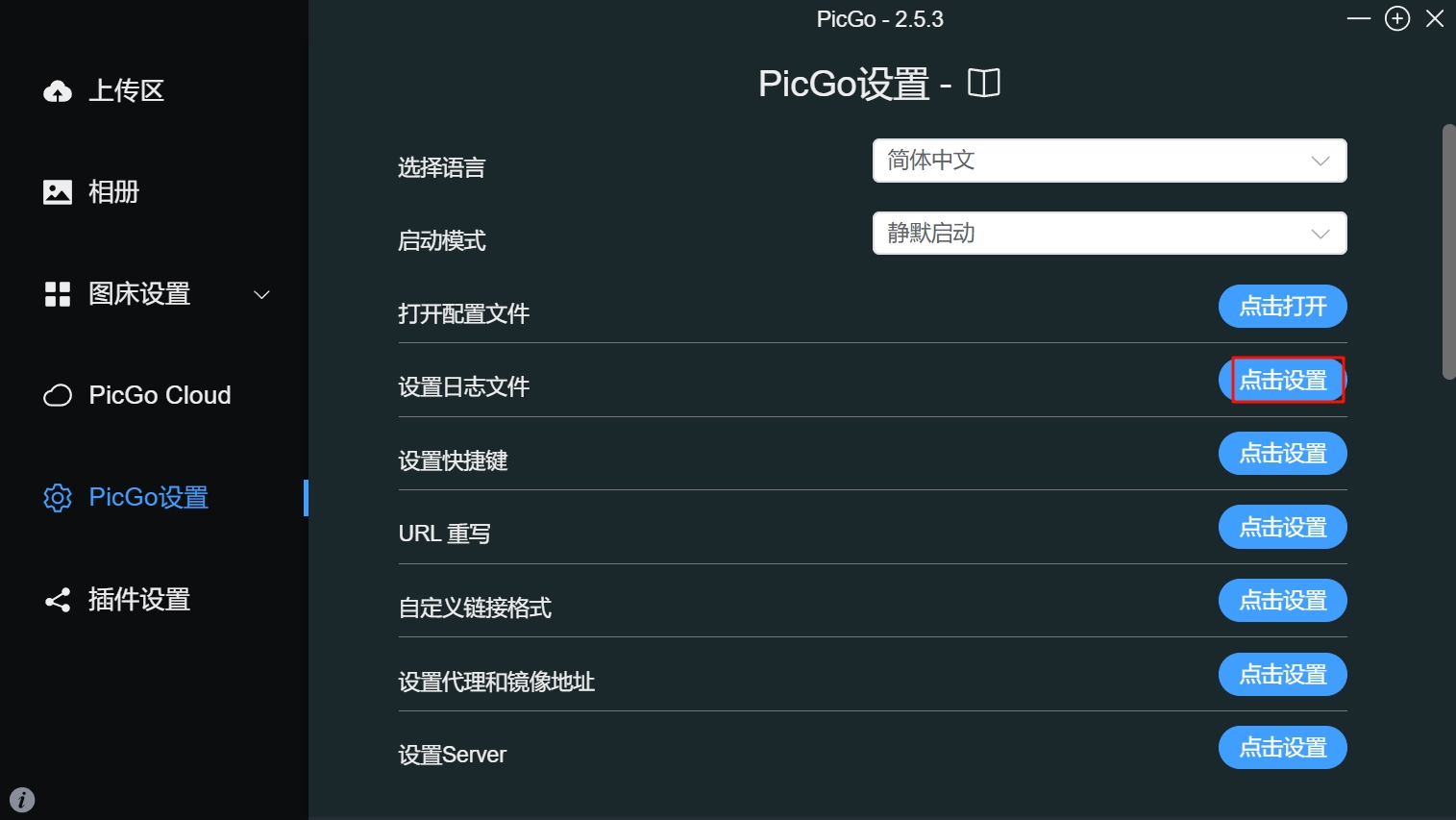Expand the 图床设置 submenu chevron

[261, 294]
